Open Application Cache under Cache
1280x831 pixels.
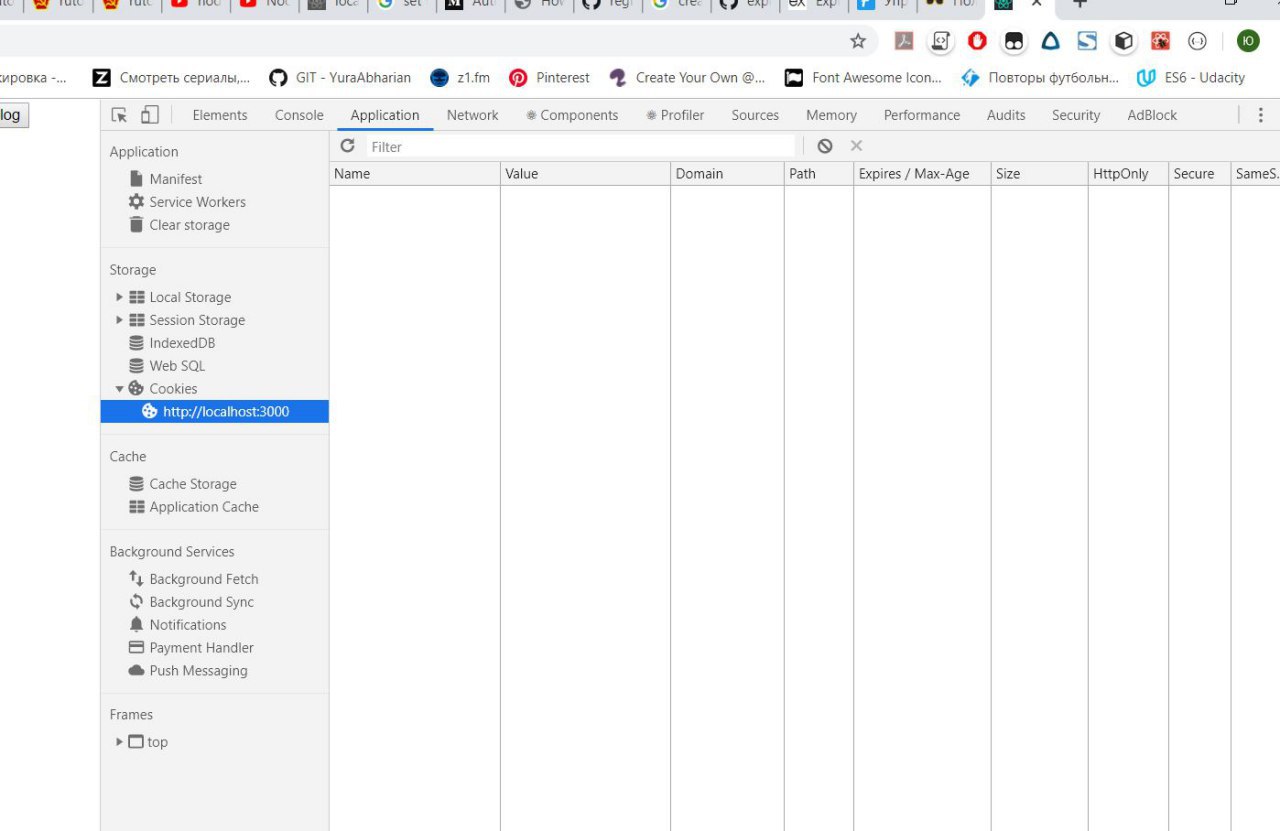[x=193, y=507]
